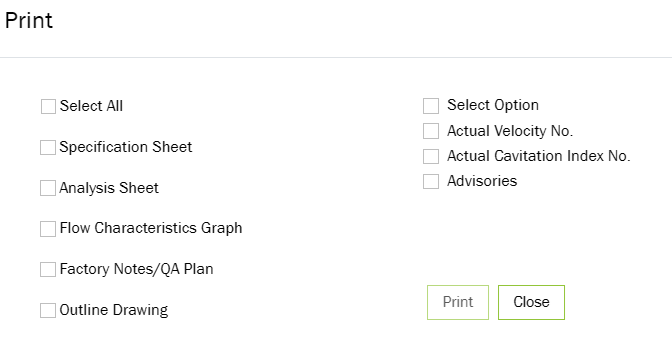Click the Specification Sheet label text
The image size is (672, 364).
pyautogui.click(x=126, y=147)
